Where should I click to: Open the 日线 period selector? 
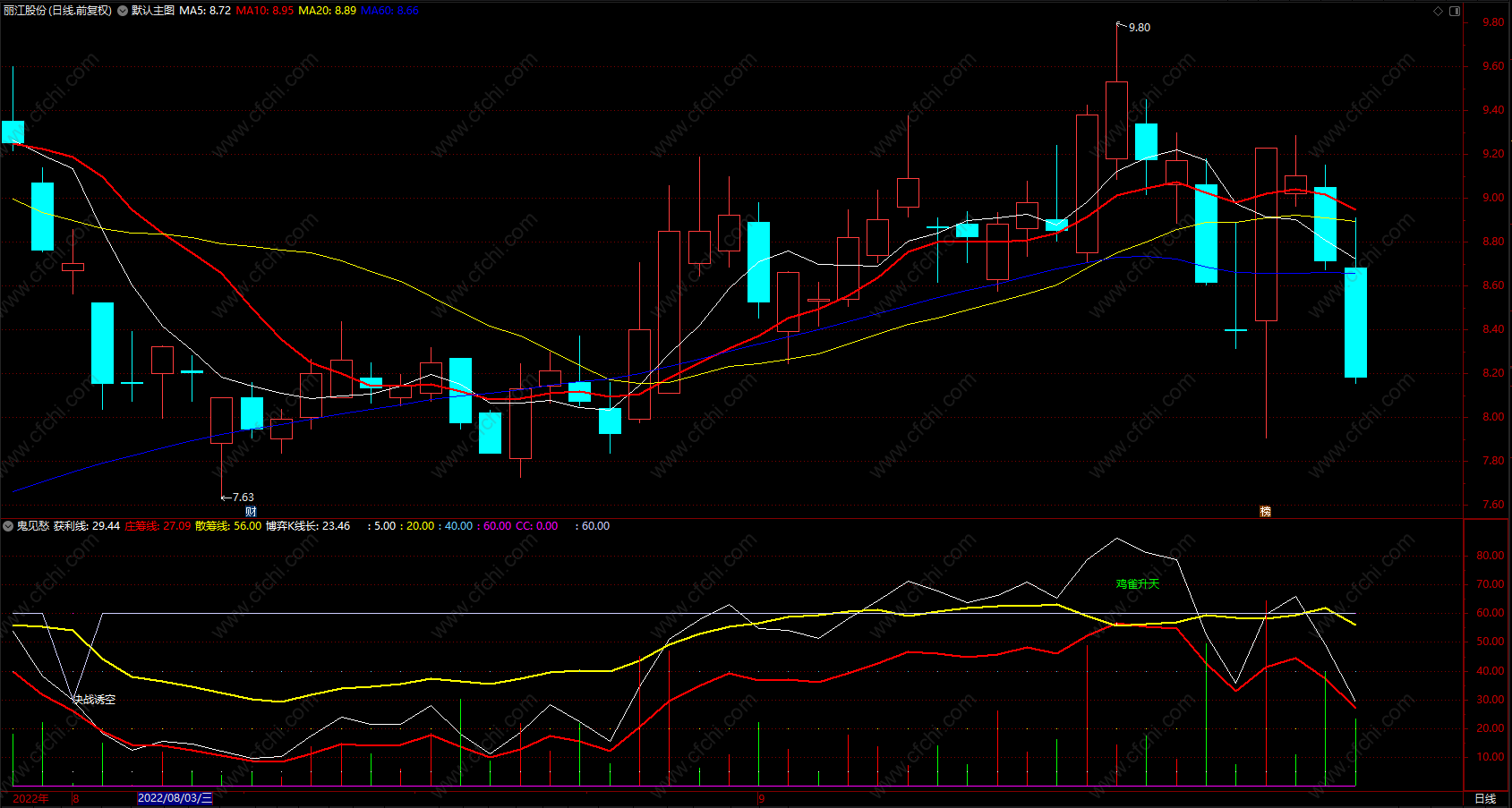pyautogui.click(x=1485, y=798)
